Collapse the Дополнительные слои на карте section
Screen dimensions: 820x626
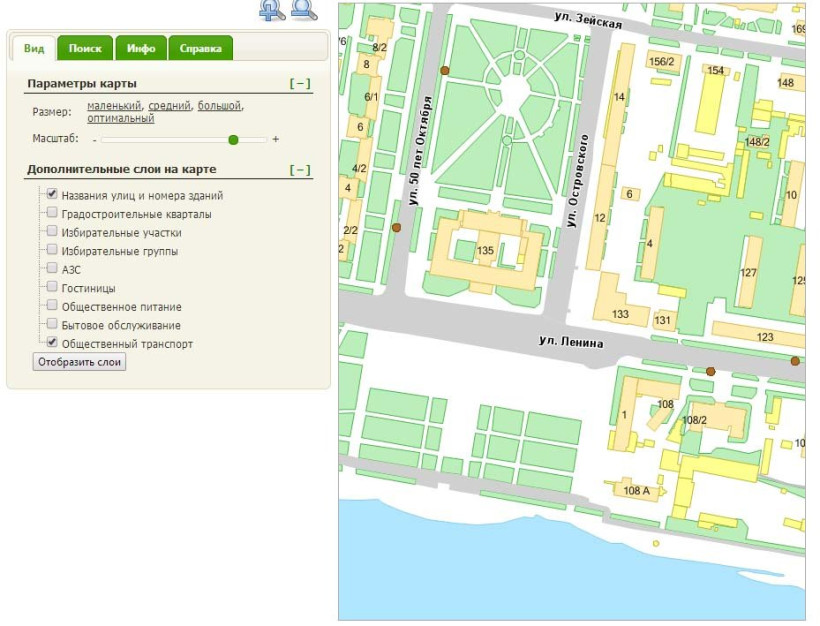tap(300, 170)
